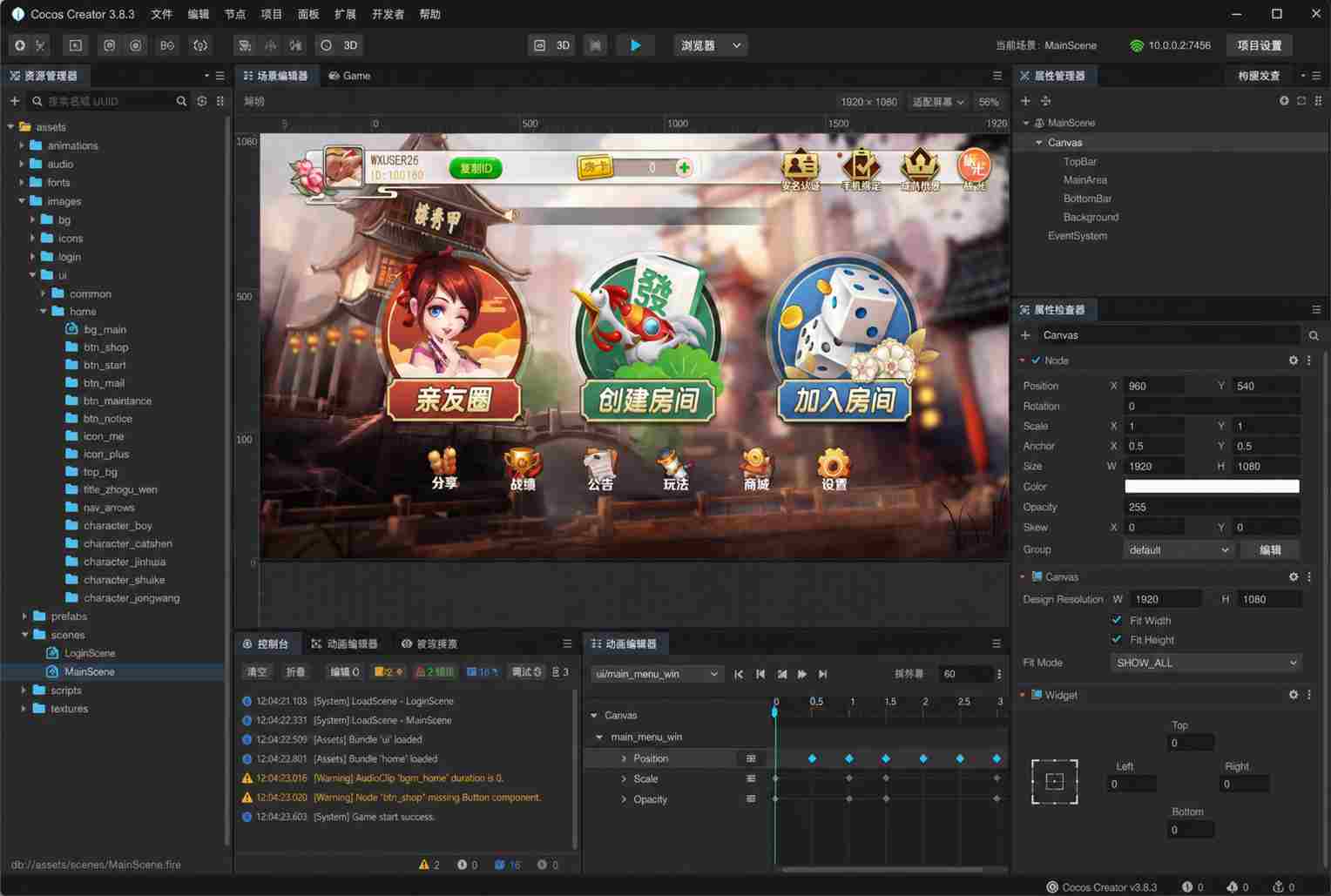Click the 编辑 button beside Group

pos(1270,549)
